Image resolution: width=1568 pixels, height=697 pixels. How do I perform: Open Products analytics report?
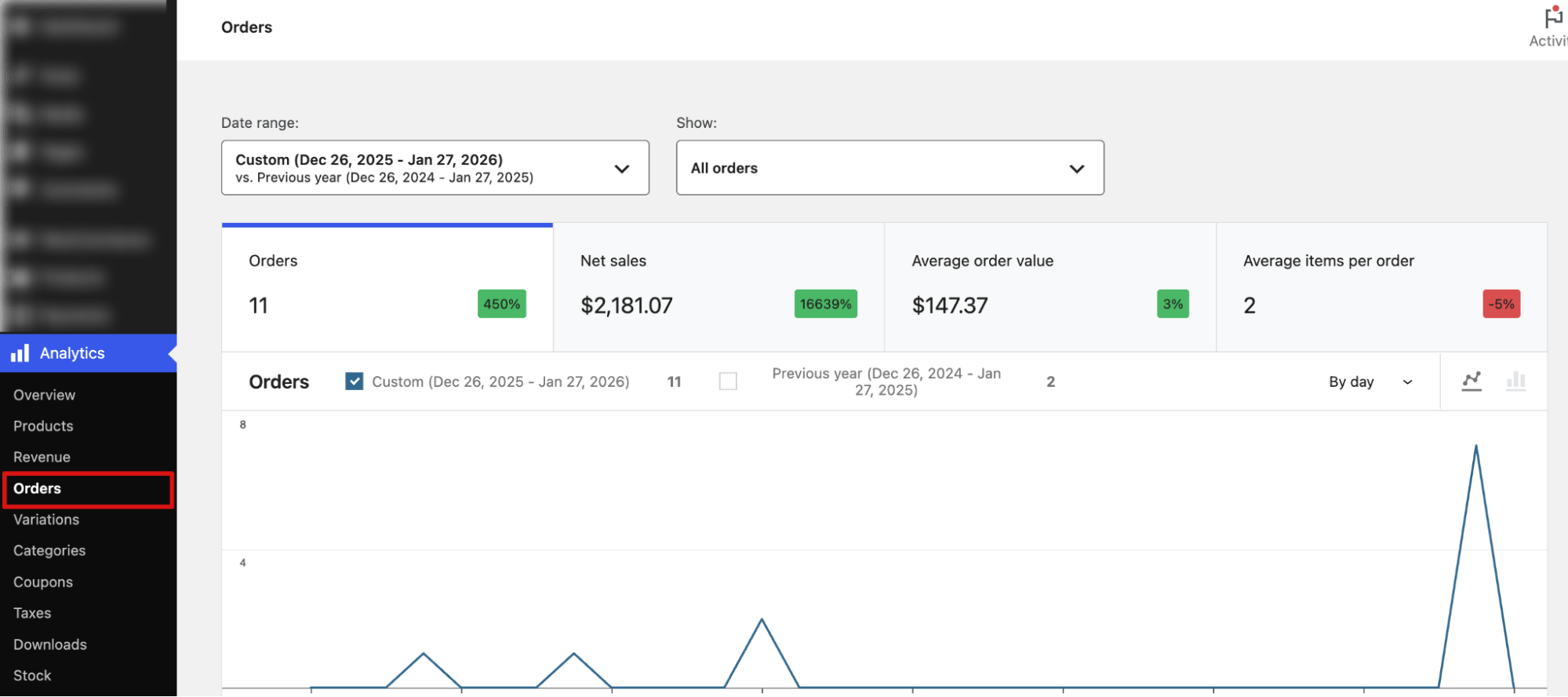point(43,426)
